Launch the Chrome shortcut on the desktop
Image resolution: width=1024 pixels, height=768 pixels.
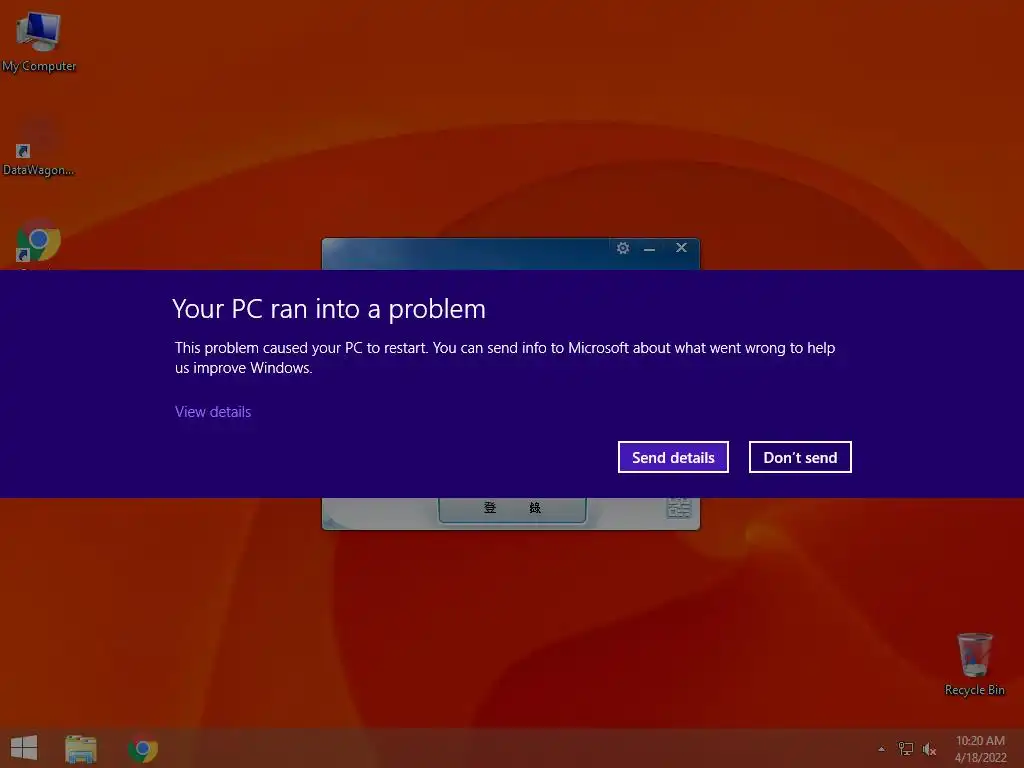(39, 243)
